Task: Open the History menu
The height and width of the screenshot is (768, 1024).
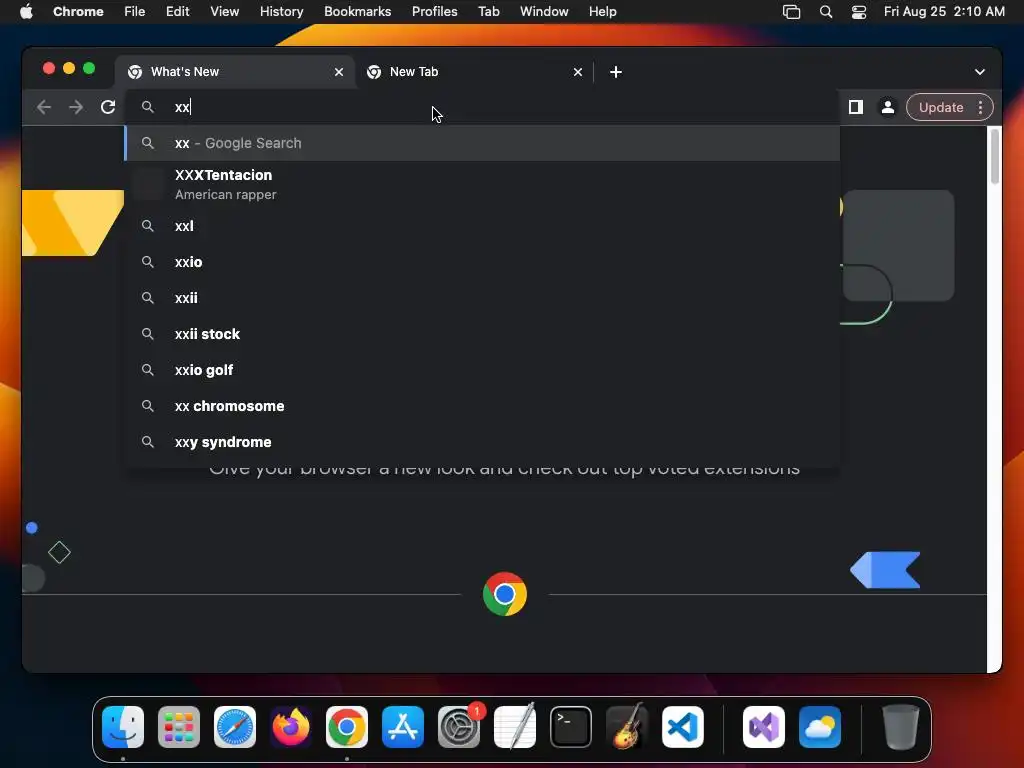Action: pos(281,12)
